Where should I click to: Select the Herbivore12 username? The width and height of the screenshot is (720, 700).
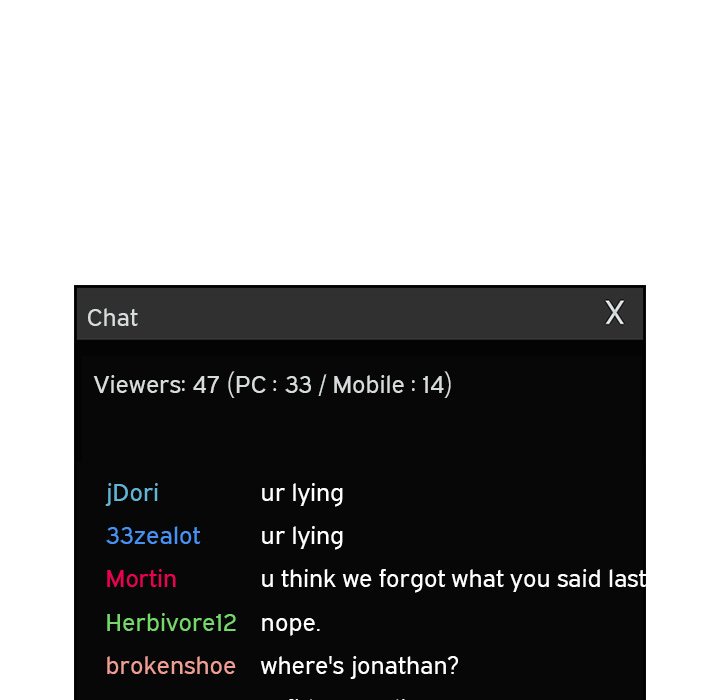(171, 623)
